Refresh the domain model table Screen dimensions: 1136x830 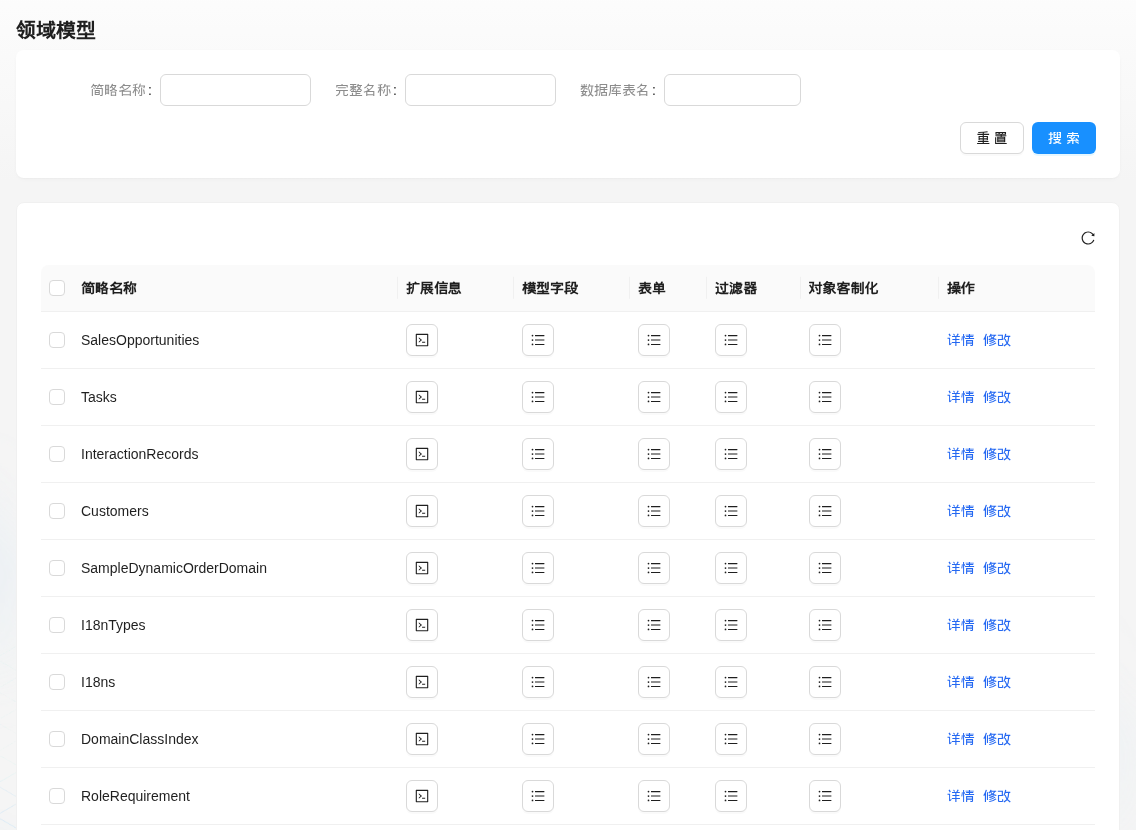click(1087, 238)
